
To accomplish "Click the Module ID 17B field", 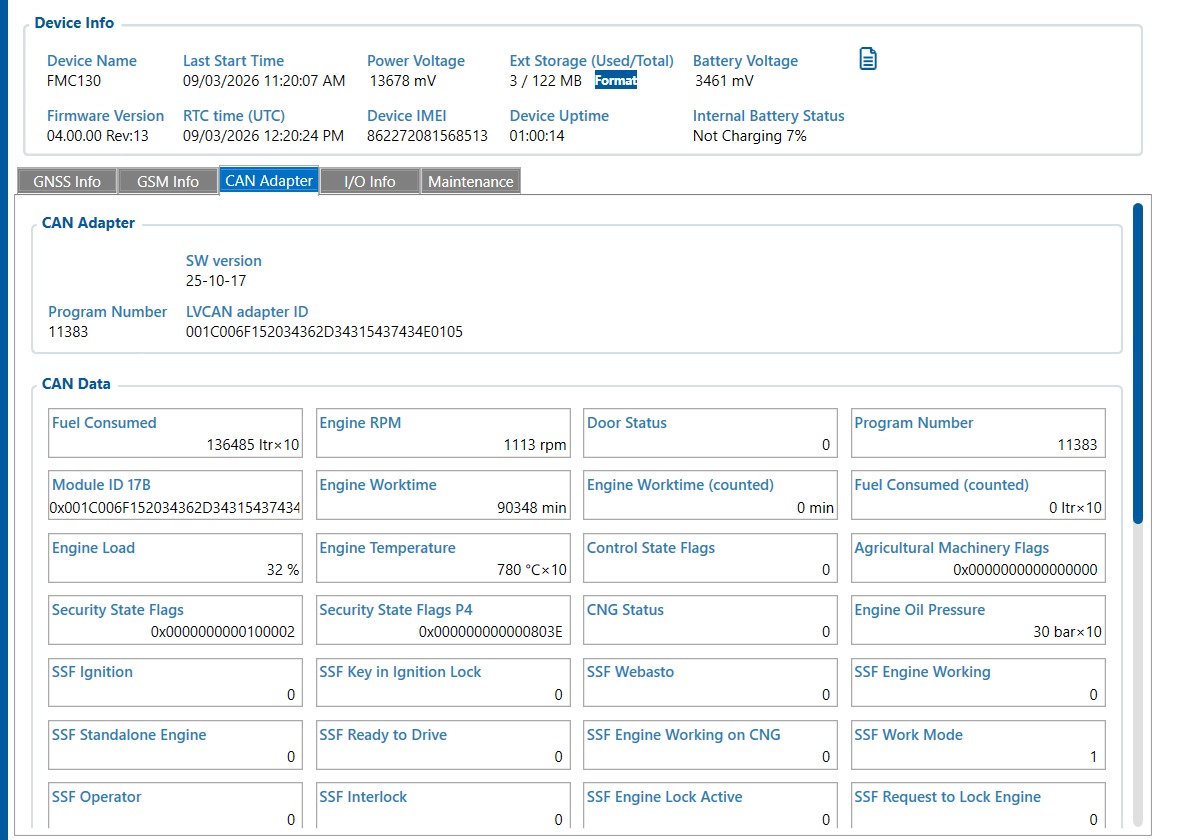I will (x=175, y=496).
